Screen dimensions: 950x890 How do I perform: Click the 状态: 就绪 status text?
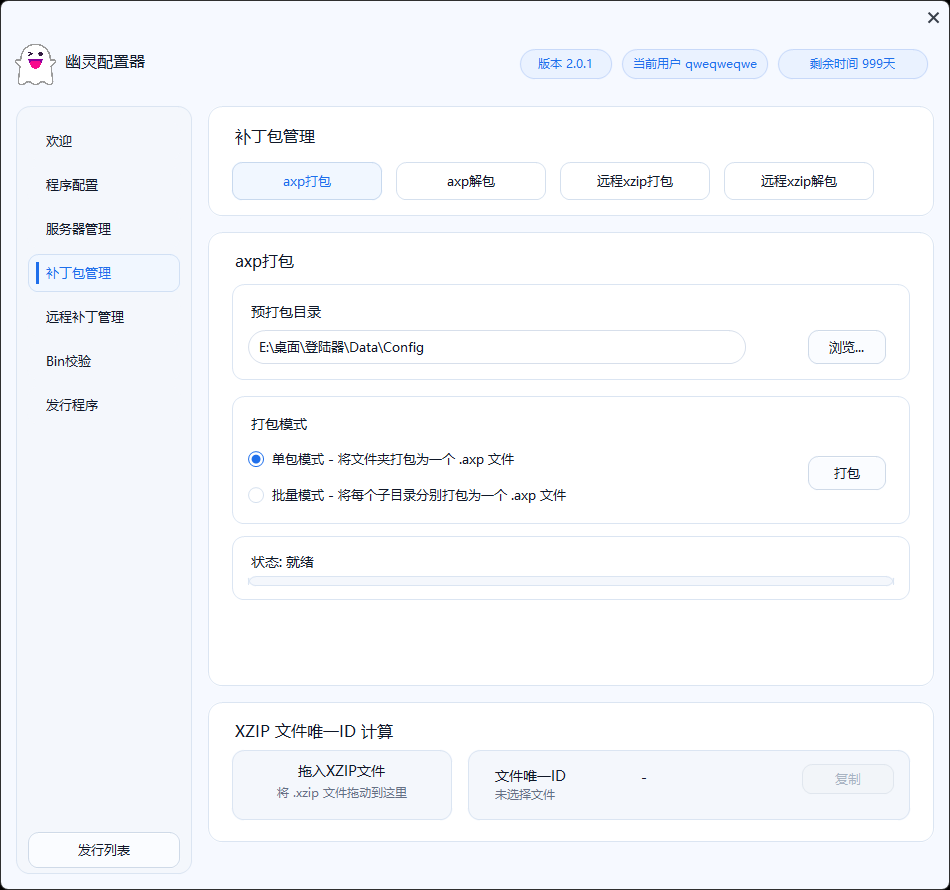[x=282, y=562]
